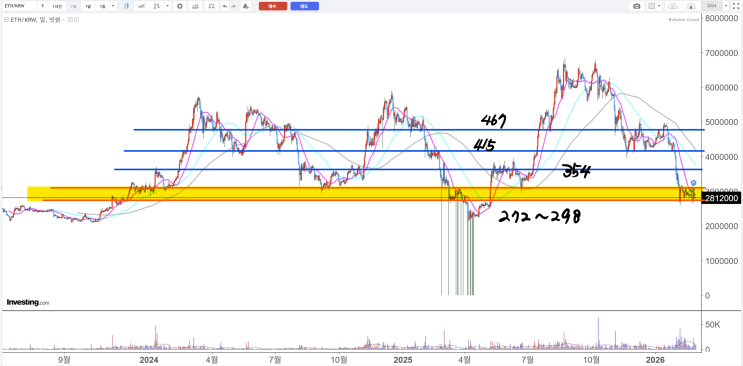Click the 1000000 price axis label
The image size is (743, 366).
(721, 260)
